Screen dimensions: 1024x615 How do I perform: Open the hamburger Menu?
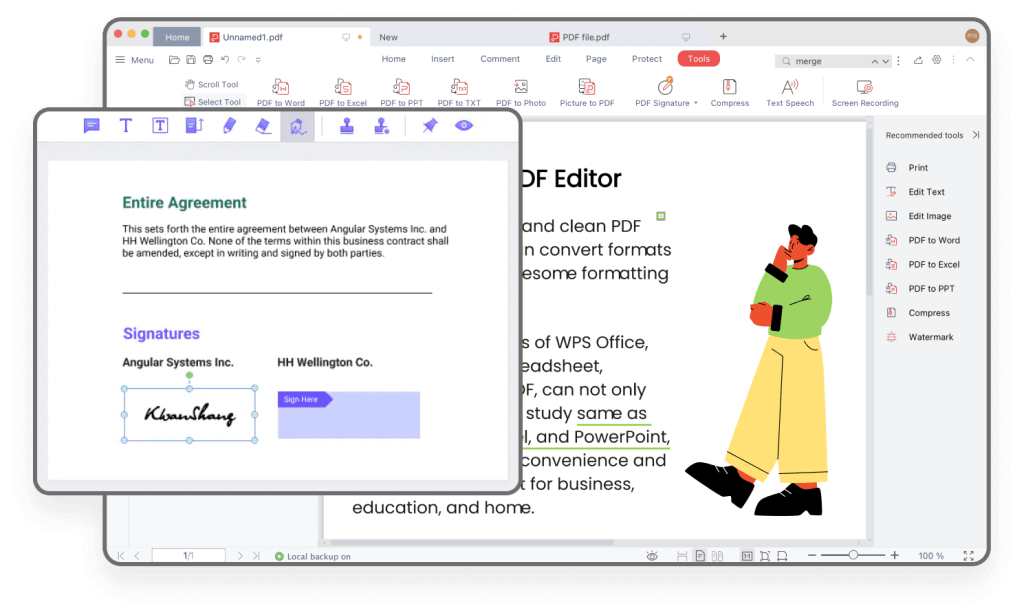[132, 59]
